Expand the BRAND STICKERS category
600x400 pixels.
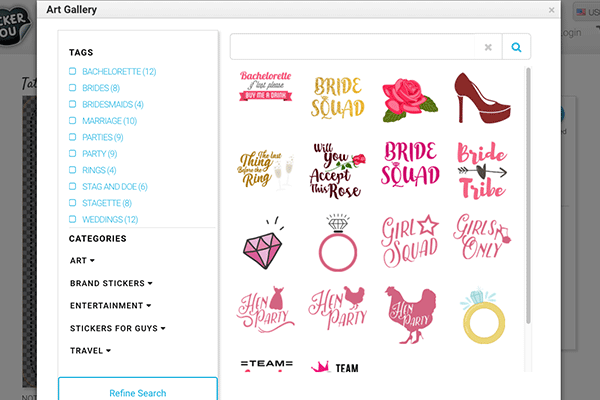tap(110, 283)
